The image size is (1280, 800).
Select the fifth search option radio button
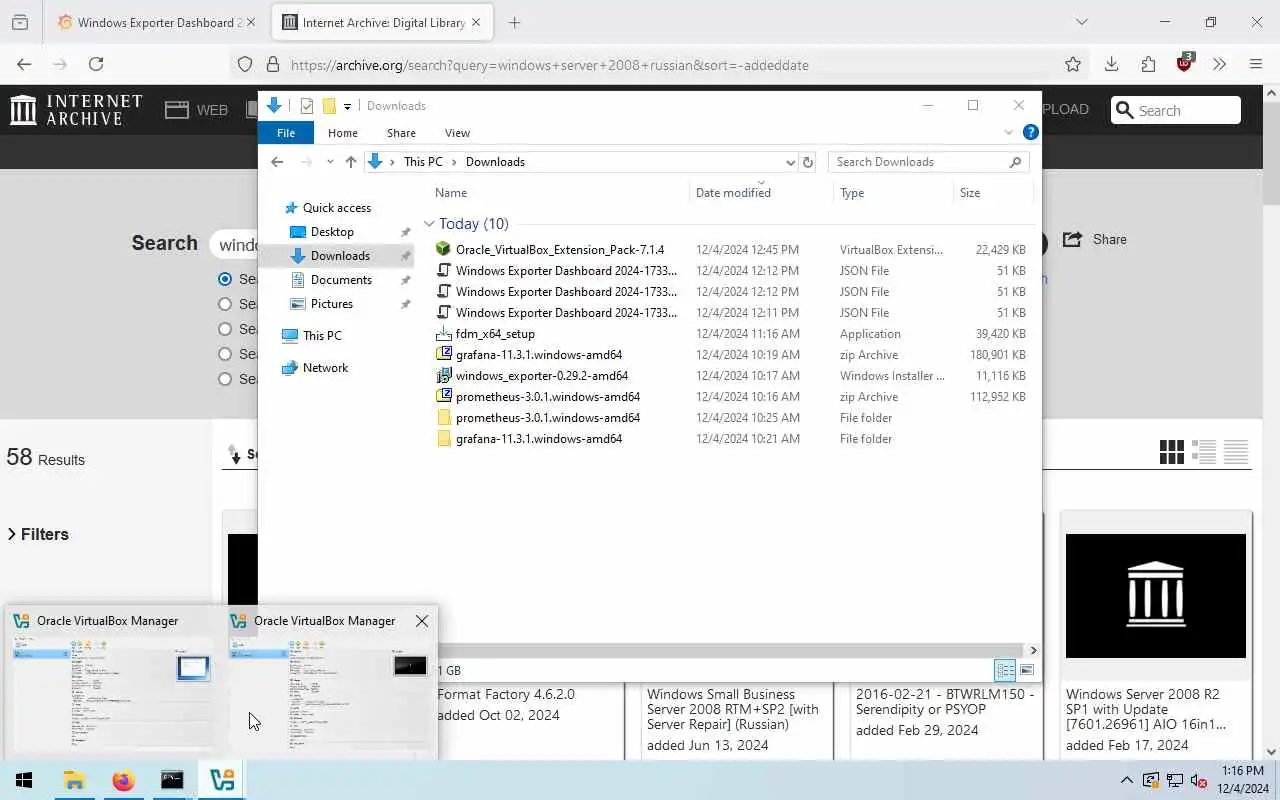(x=225, y=379)
